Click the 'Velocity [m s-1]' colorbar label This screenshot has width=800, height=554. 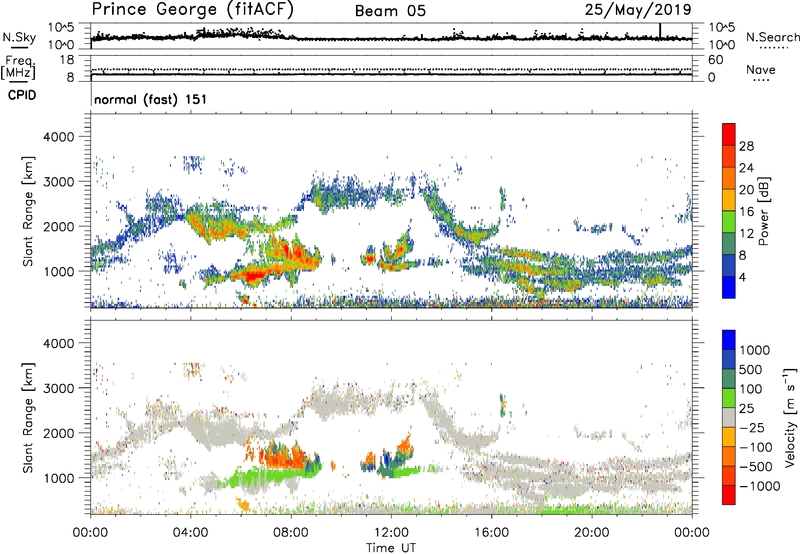tap(790, 417)
